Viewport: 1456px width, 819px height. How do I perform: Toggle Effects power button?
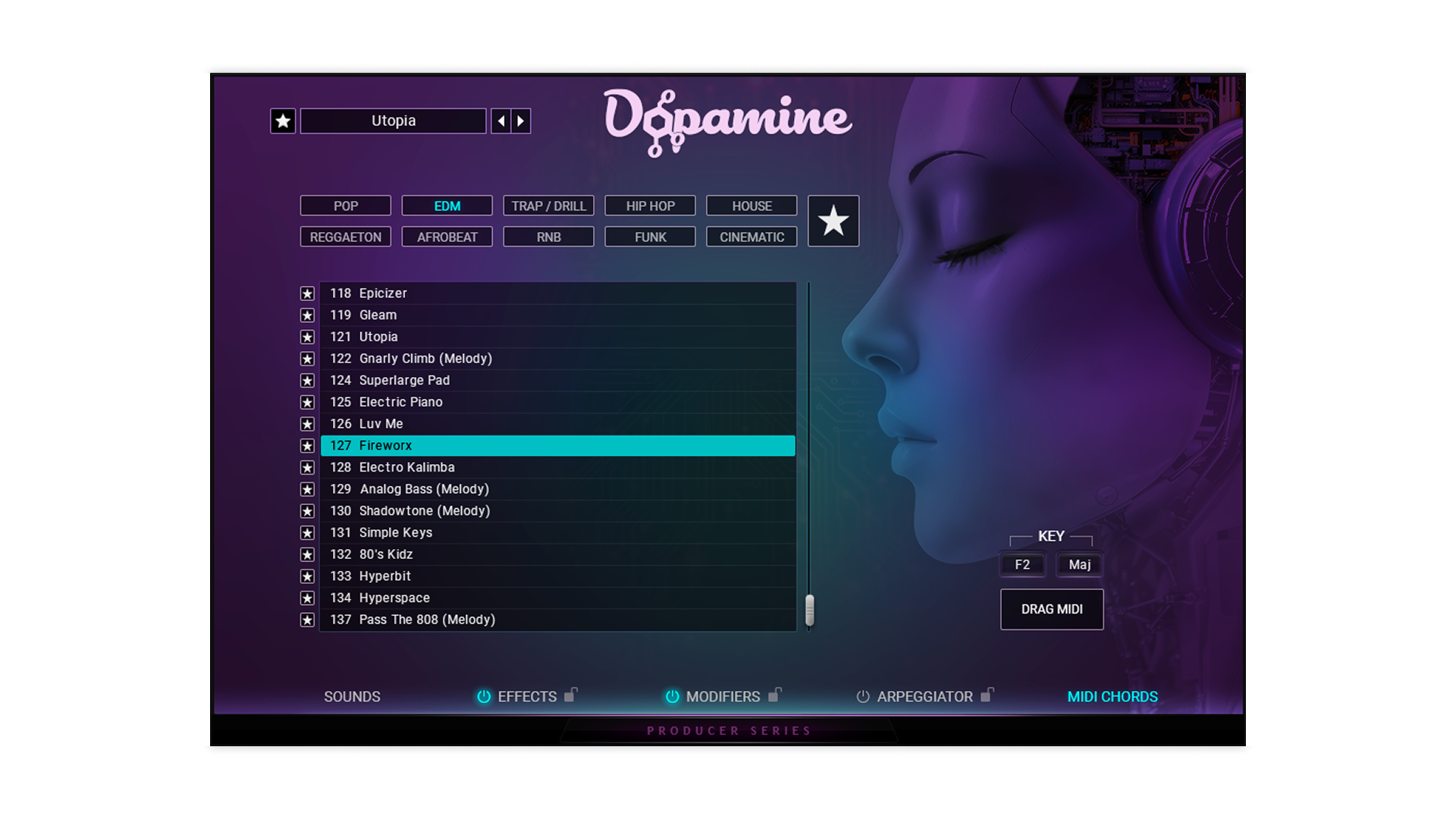click(x=484, y=696)
